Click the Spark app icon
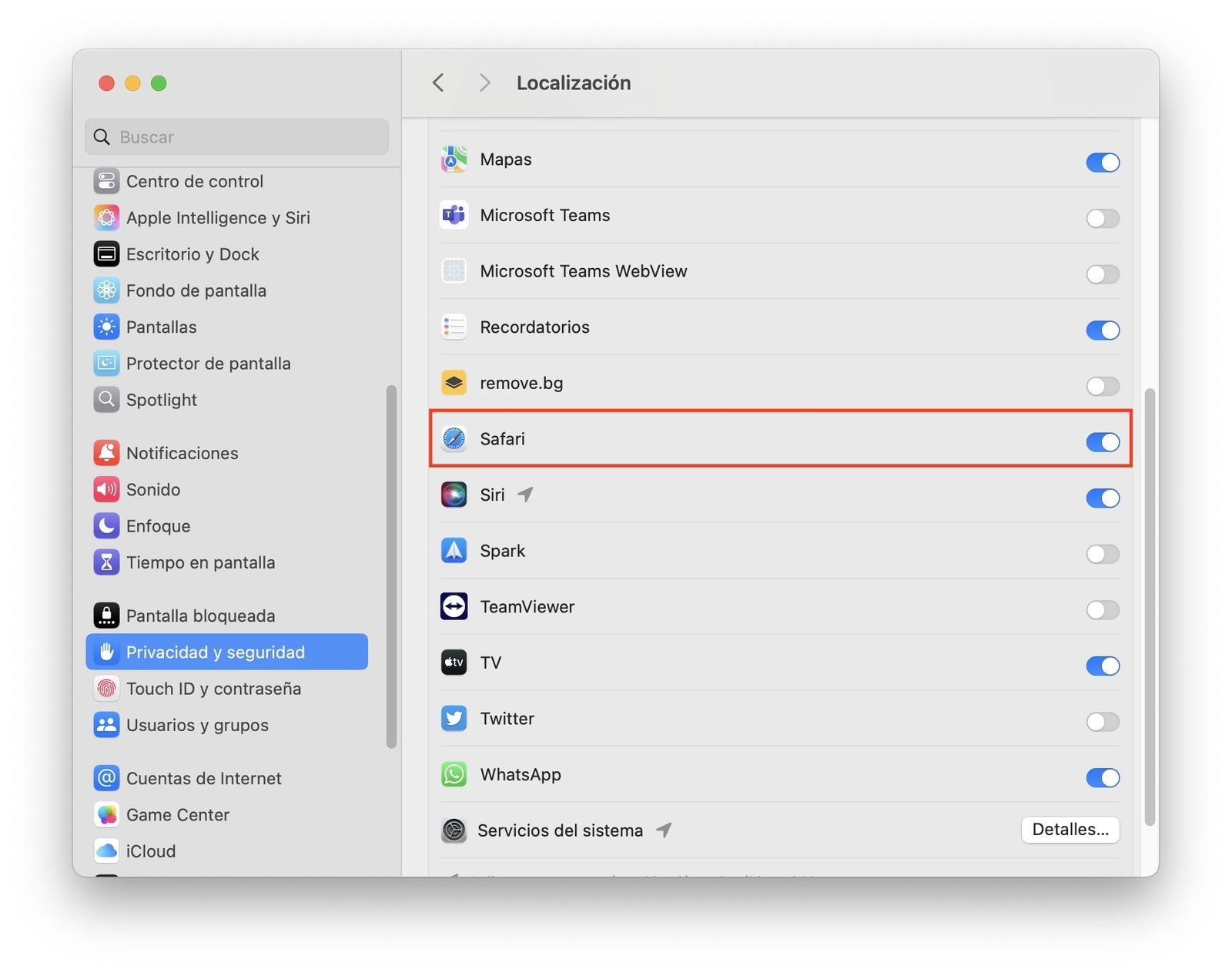 pyautogui.click(x=454, y=550)
